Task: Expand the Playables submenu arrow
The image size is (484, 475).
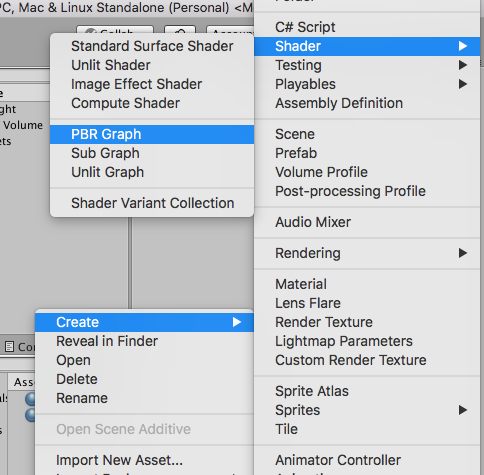Action: click(x=462, y=84)
